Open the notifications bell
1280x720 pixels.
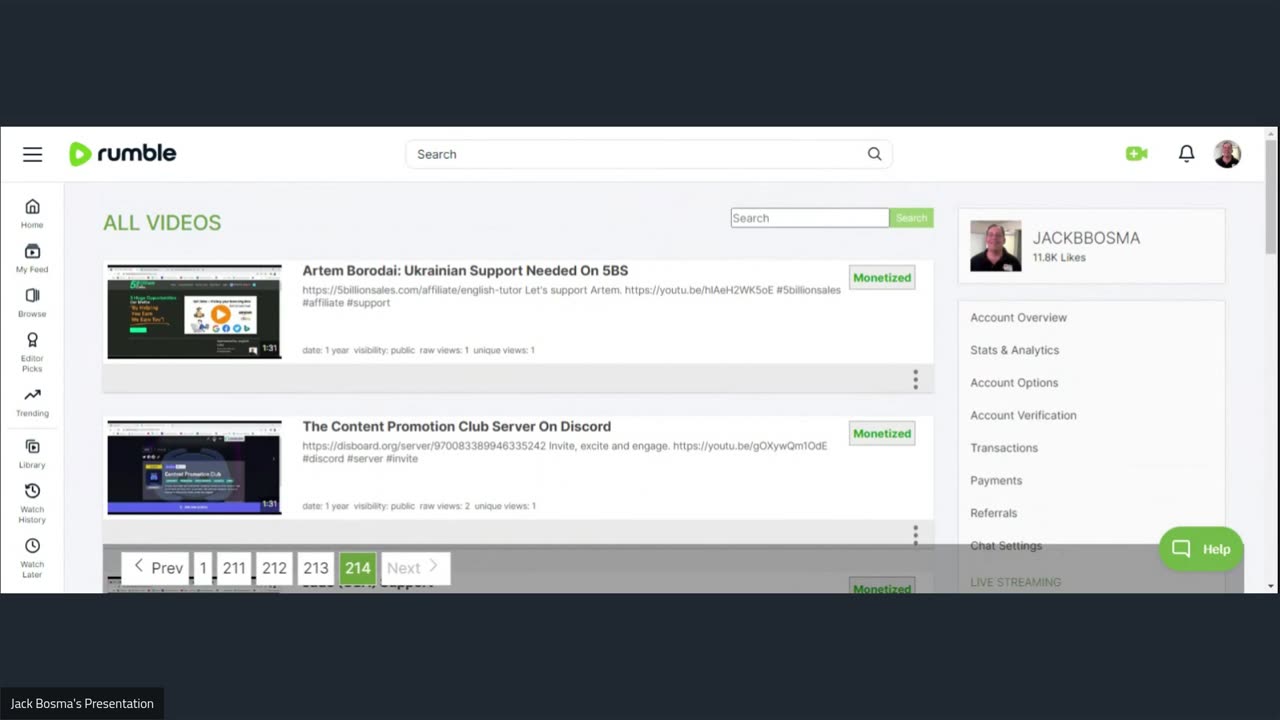coord(1186,154)
